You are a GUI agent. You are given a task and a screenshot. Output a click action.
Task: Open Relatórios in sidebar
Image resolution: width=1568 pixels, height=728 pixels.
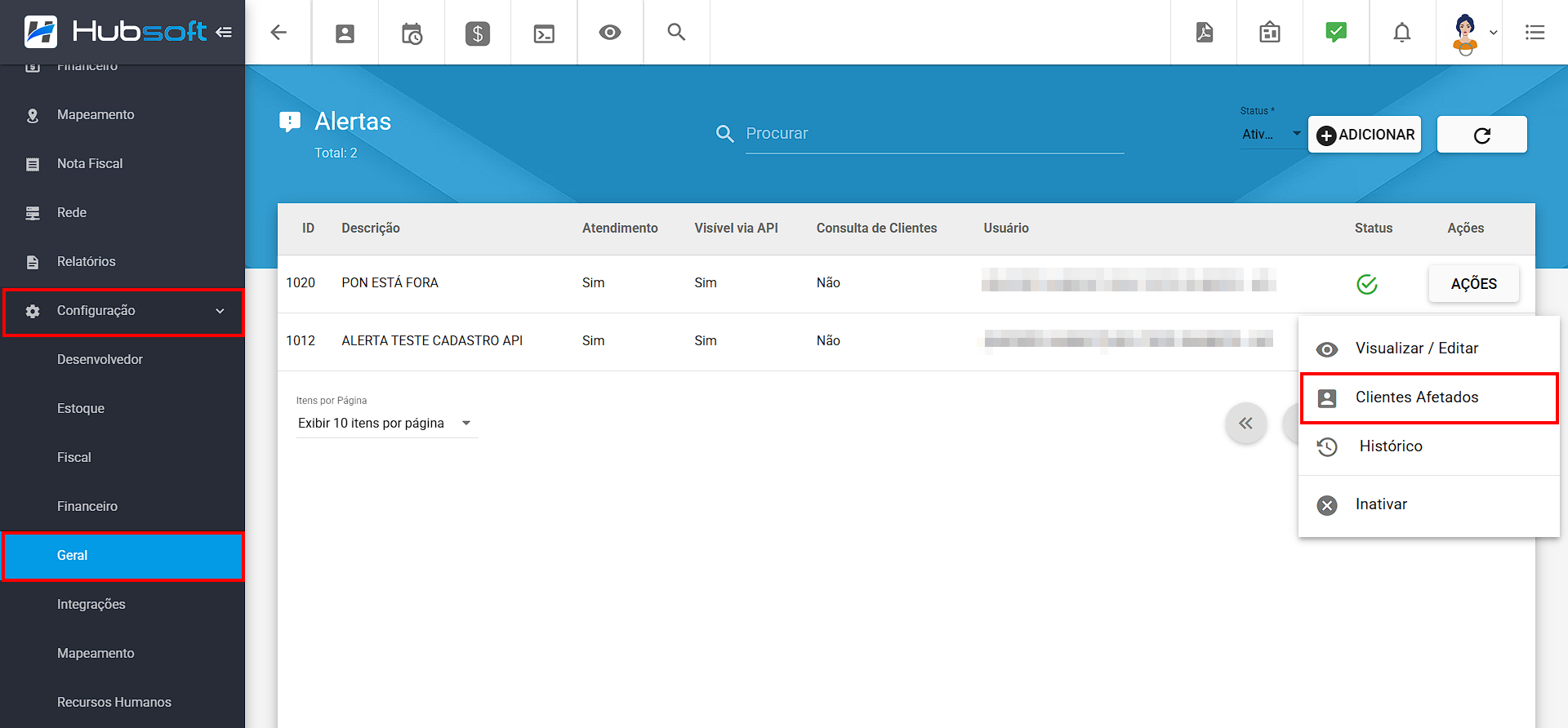pos(122,261)
